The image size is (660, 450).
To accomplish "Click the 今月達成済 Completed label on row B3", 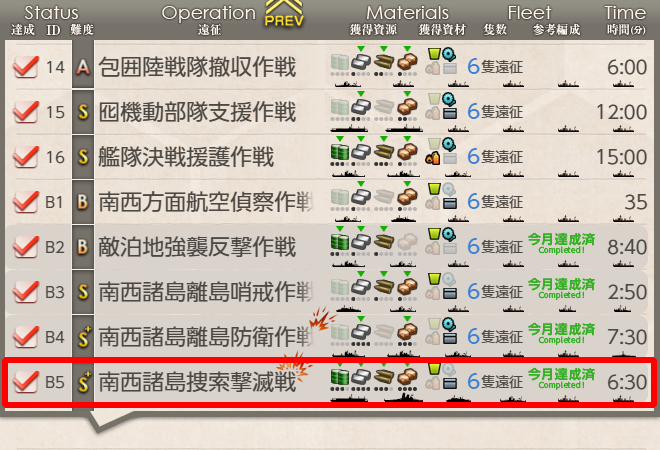I will 562,288.
